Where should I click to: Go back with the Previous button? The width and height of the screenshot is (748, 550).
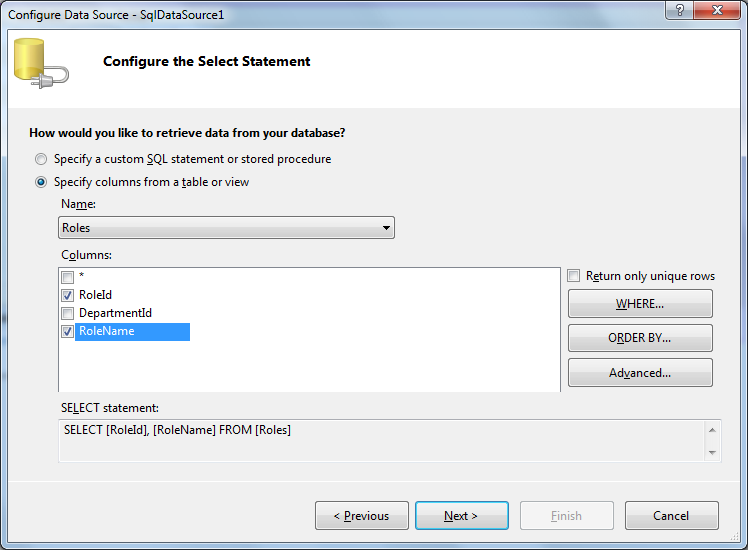[361, 516]
